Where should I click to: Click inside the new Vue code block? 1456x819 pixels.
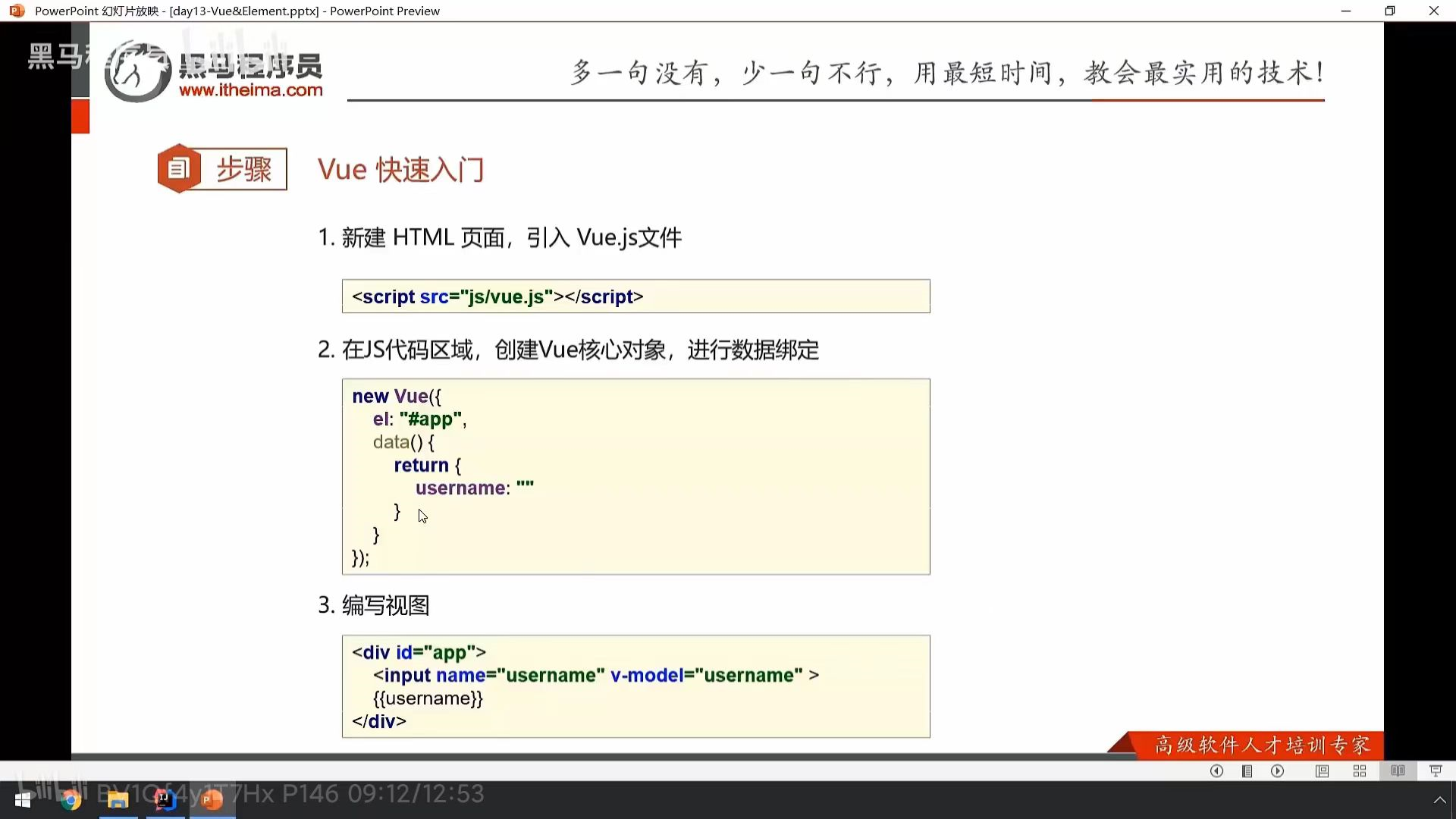(635, 476)
